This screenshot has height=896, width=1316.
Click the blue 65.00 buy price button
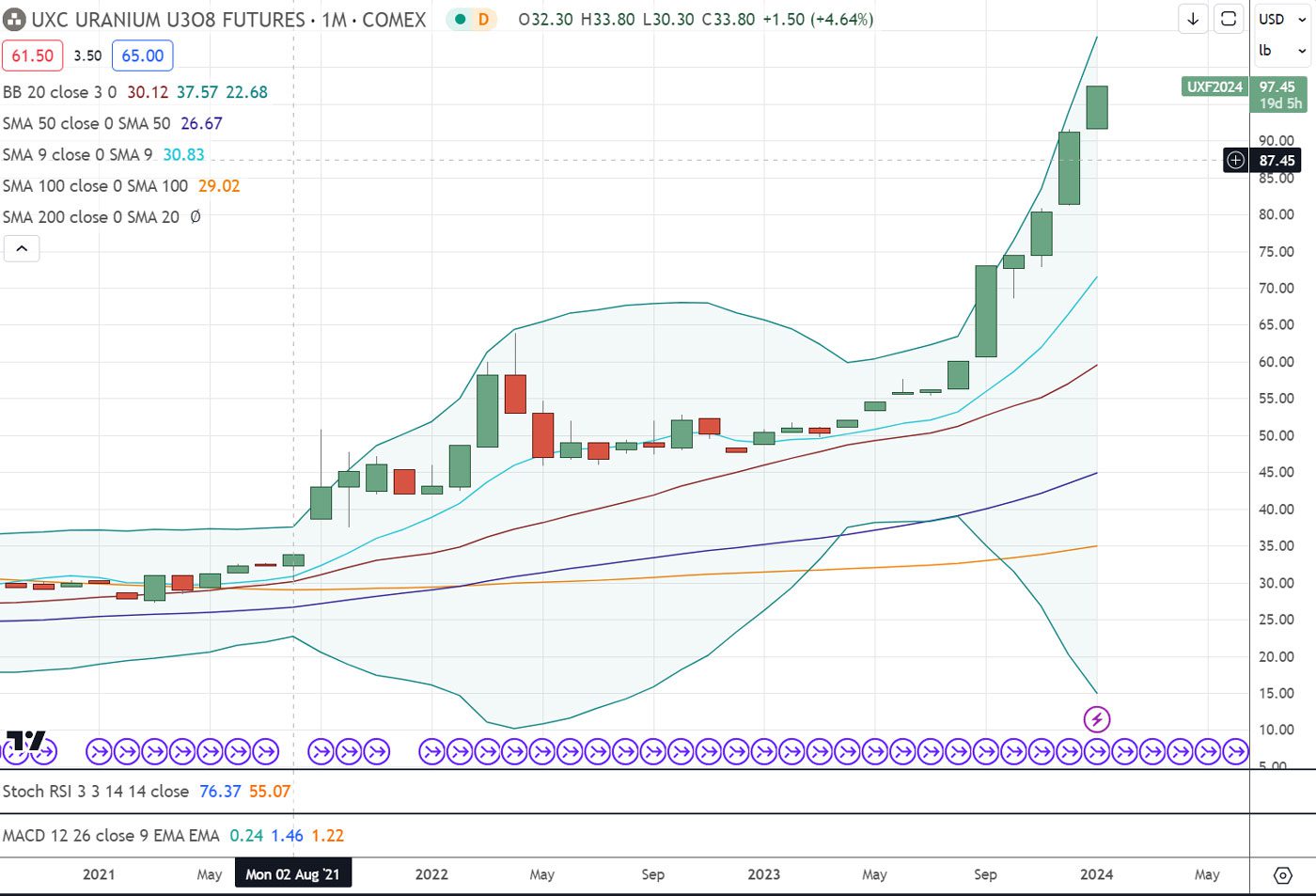pyautogui.click(x=143, y=55)
